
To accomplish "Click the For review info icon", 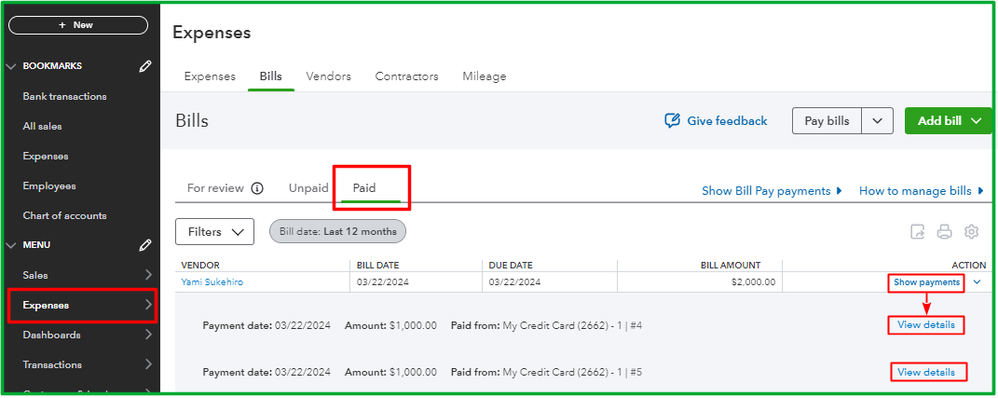I will point(257,188).
